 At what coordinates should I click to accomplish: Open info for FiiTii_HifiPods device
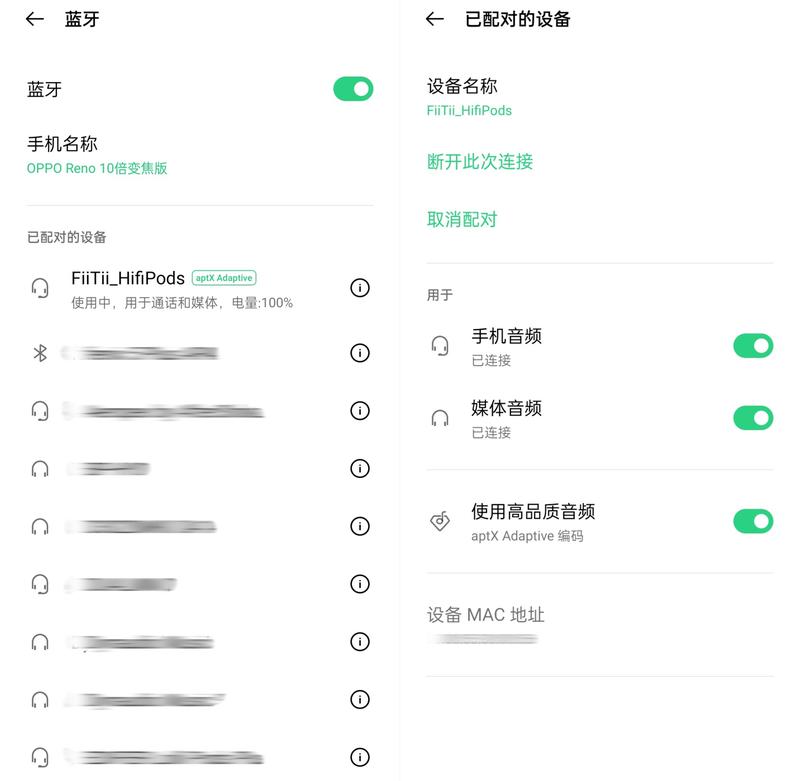click(360, 288)
